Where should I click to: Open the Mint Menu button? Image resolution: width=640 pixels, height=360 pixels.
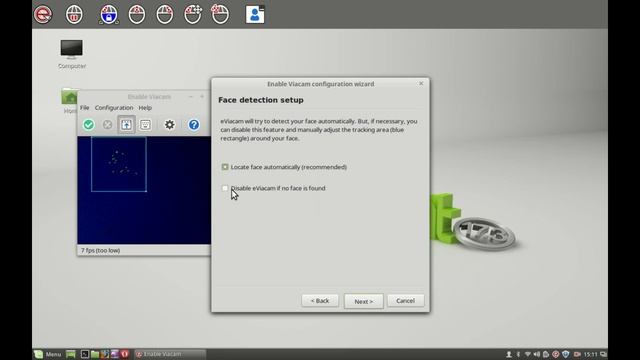pyautogui.click(x=48, y=354)
